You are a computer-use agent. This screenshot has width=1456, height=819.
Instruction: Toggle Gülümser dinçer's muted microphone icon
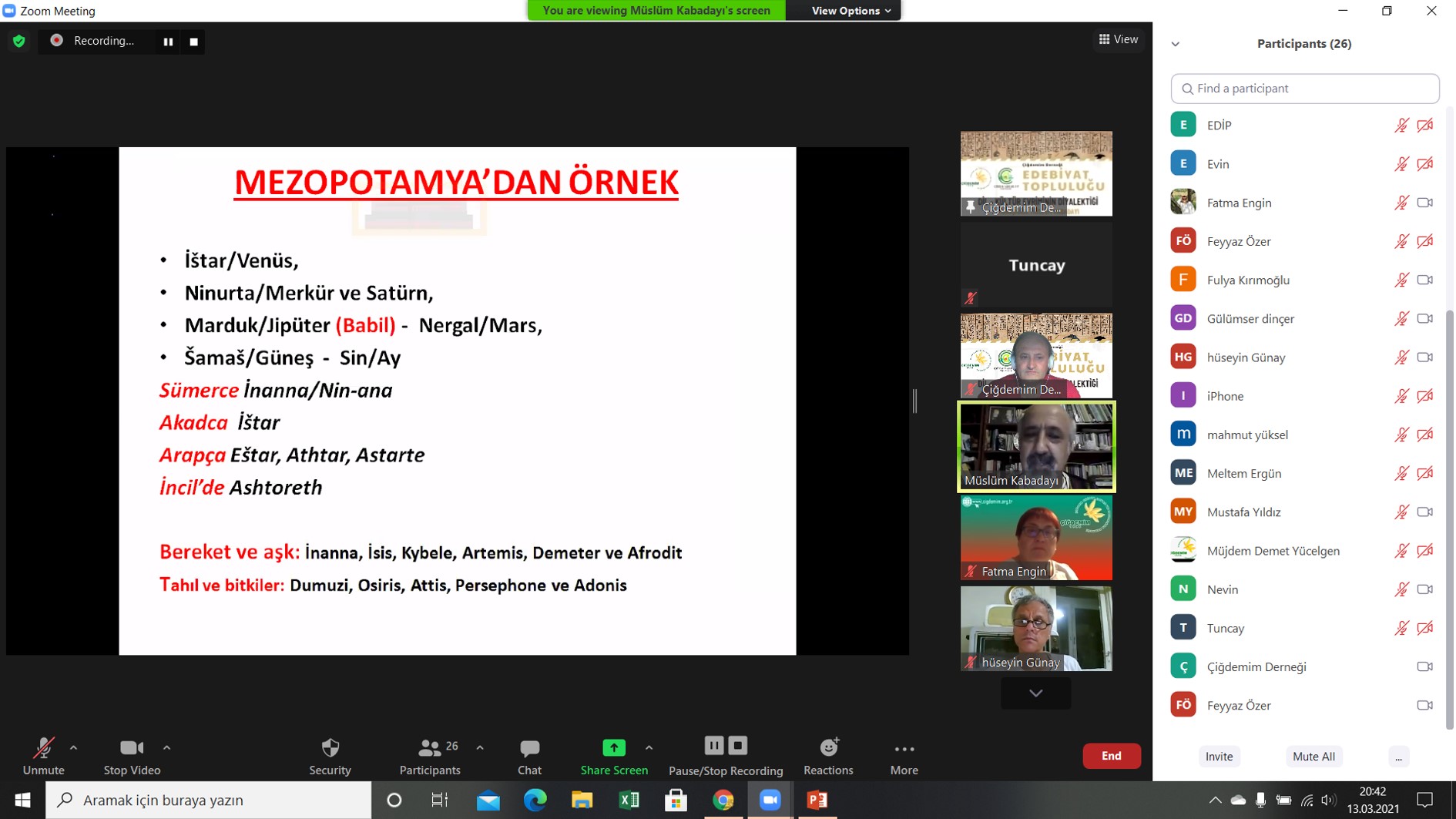click(x=1401, y=318)
